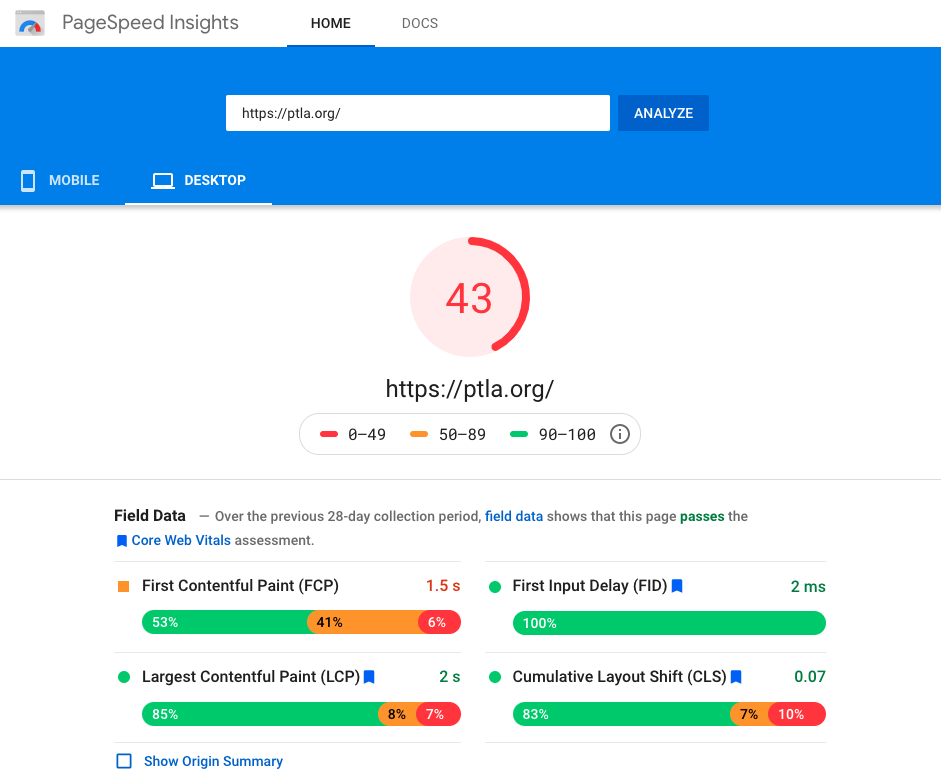Click the mobile phone icon

pos(28,181)
